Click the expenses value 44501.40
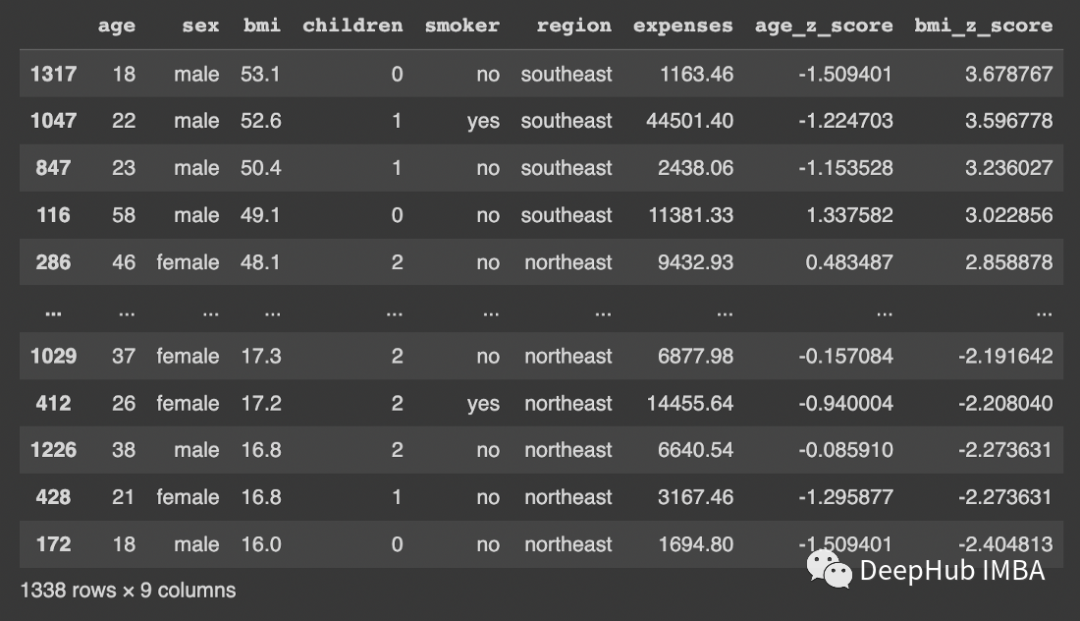The height and width of the screenshot is (621, 1080). (690, 121)
